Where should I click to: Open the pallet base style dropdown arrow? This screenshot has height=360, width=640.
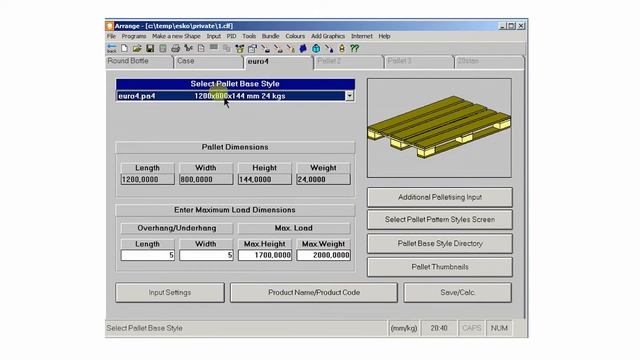click(350, 96)
